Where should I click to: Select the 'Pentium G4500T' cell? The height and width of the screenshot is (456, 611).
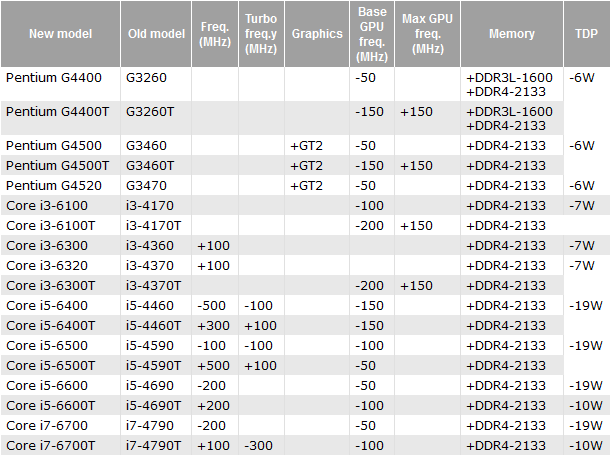pyautogui.click(x=60, y=165)
